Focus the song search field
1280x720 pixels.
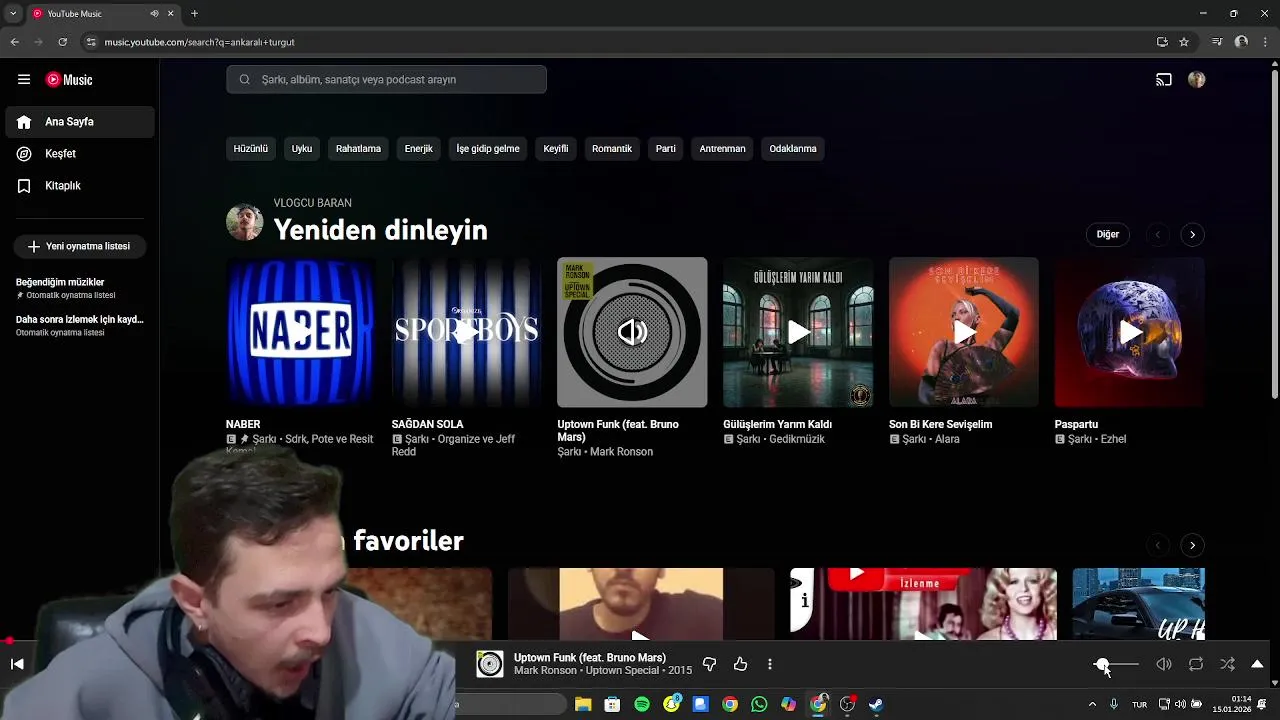[386, 80]
